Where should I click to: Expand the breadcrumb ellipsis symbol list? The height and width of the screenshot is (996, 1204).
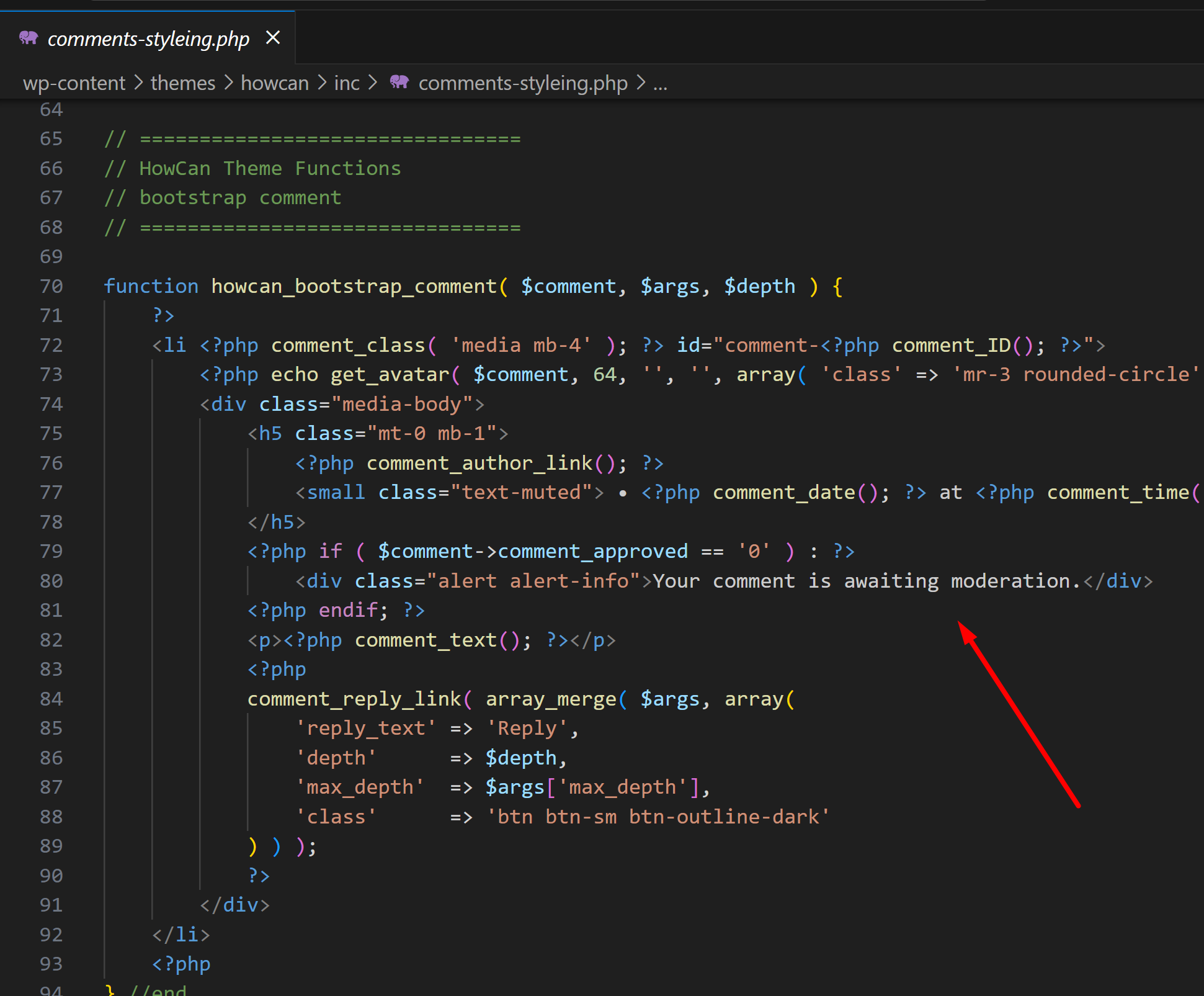(660, 83)
